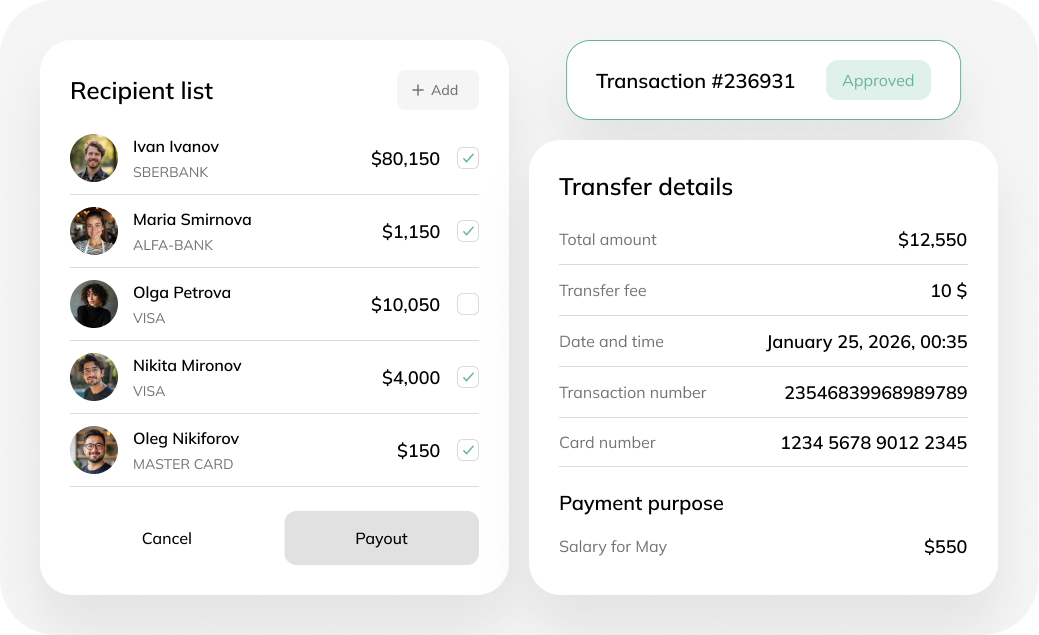Click the Ivan Ivanov recipient name
This screenshot has width=1039, height=635.
[176, 146]
